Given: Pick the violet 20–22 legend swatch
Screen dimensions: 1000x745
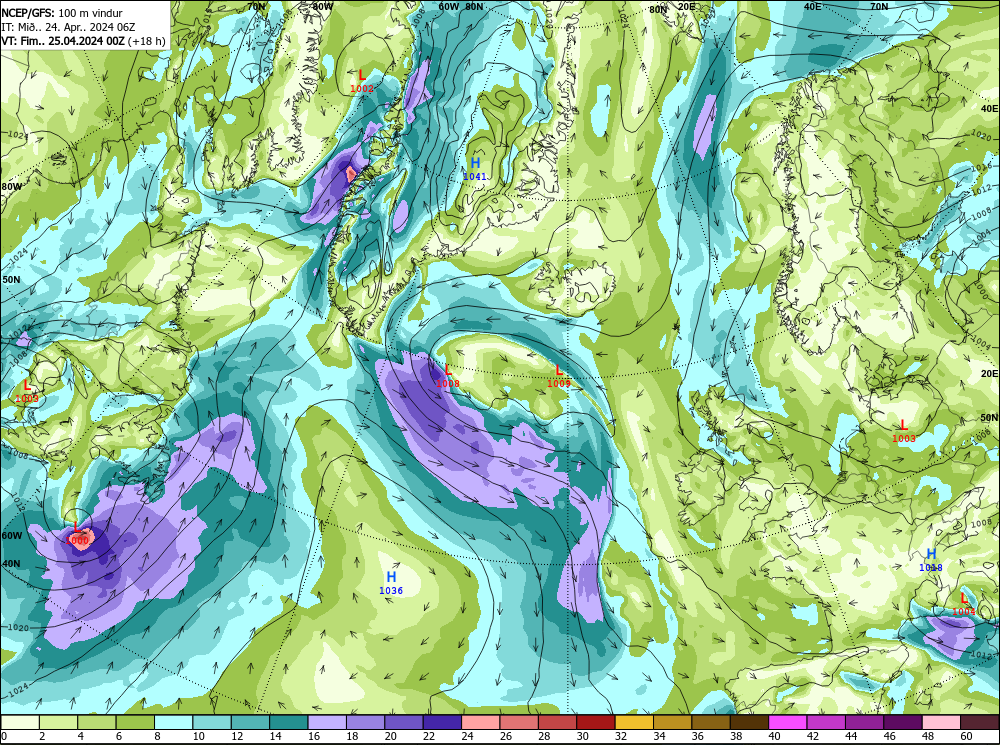Looking at the screenshot, I should pos(404,722).
